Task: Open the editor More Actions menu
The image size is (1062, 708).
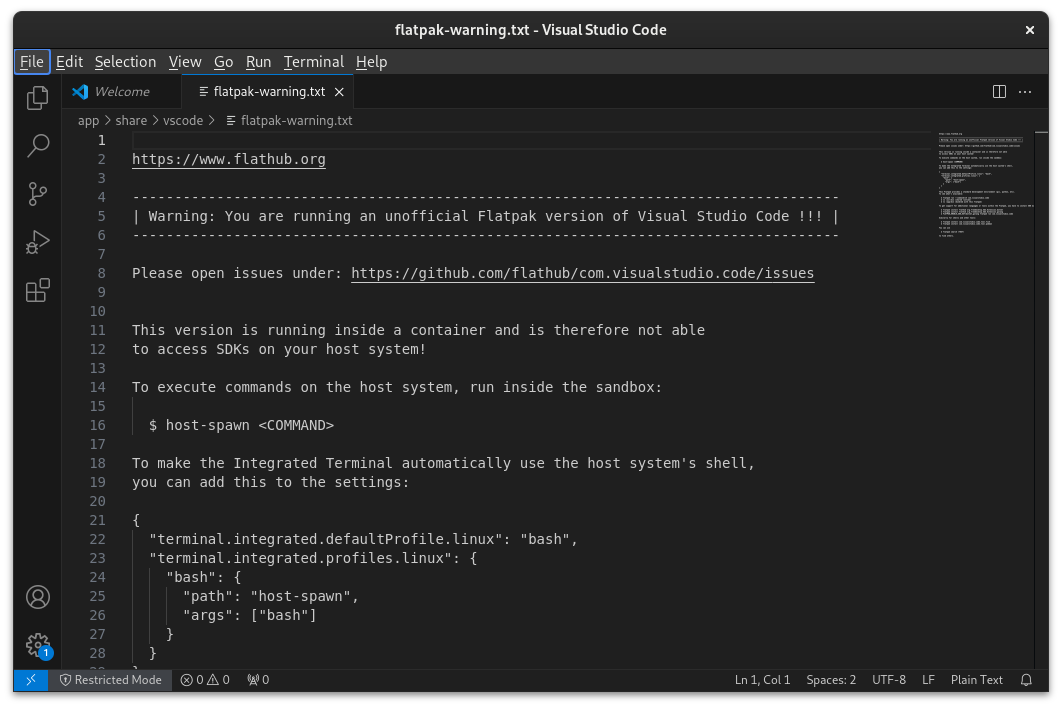Action: click(1025, 91)
